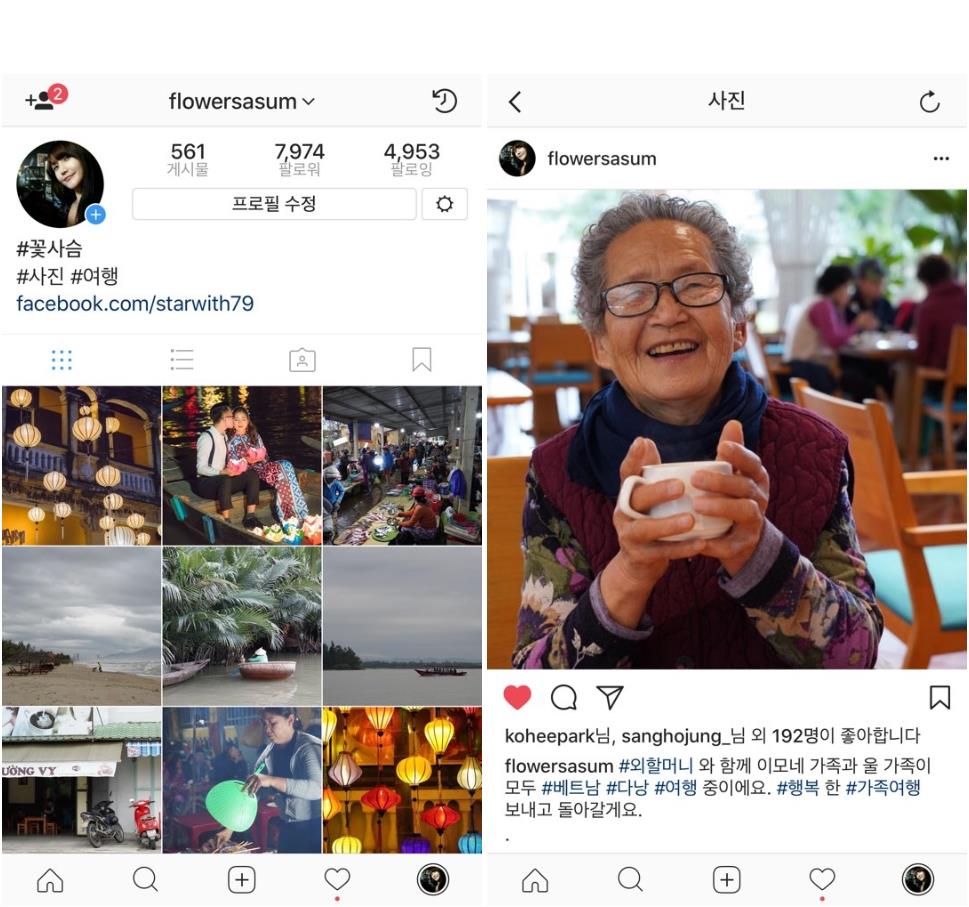969x907 pixels.
Task: Go back using arrow on 사진 screen
Action: click(x=515, y=101)
